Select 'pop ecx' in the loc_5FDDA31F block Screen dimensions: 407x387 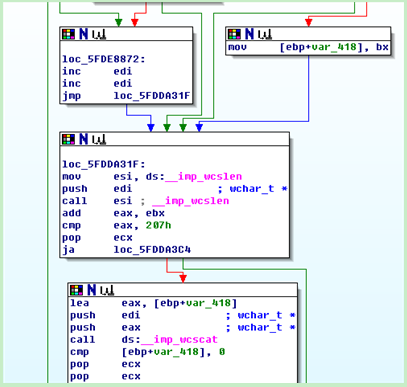[x=97, y=238]
